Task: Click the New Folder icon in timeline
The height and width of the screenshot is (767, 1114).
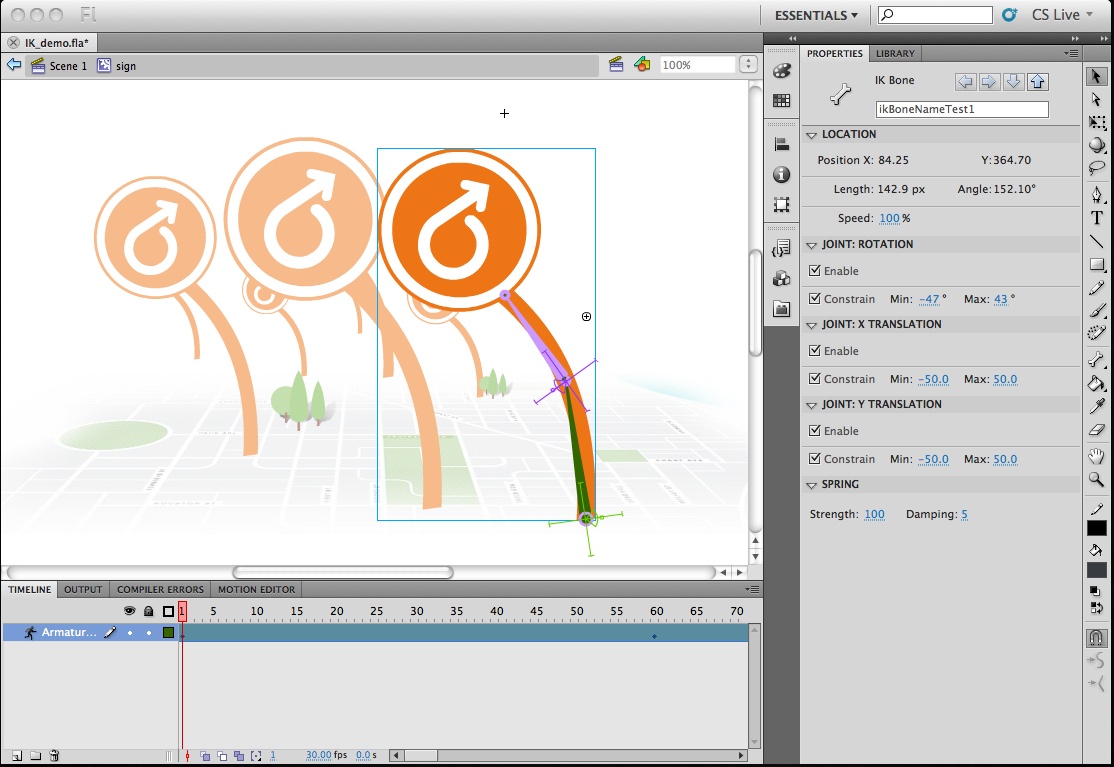Action: (x=36, y=756)
